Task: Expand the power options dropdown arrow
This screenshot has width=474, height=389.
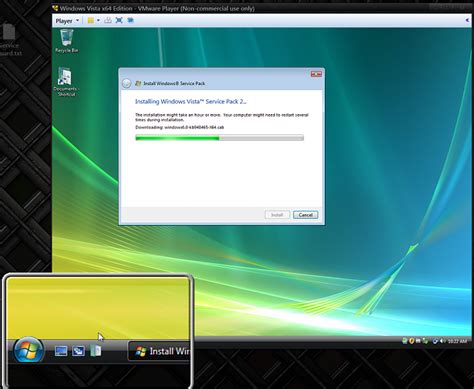Action: tap(98, 21)
